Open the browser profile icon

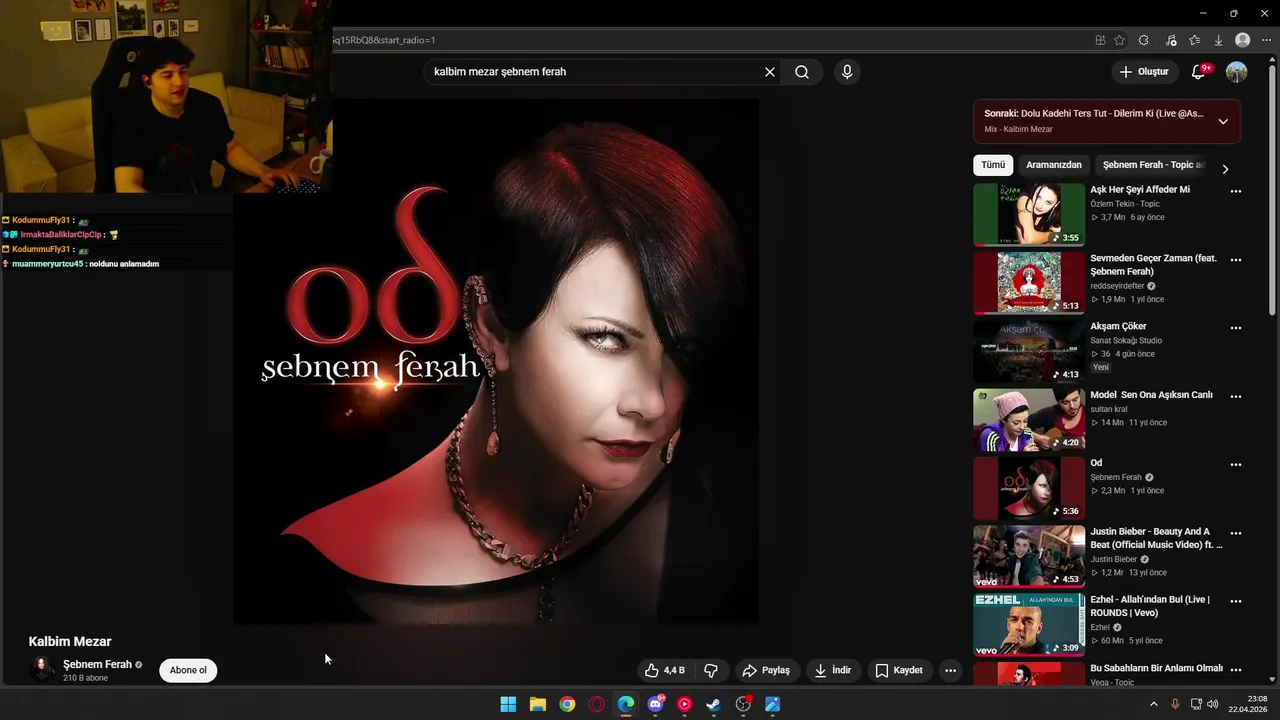(1243, 40)
